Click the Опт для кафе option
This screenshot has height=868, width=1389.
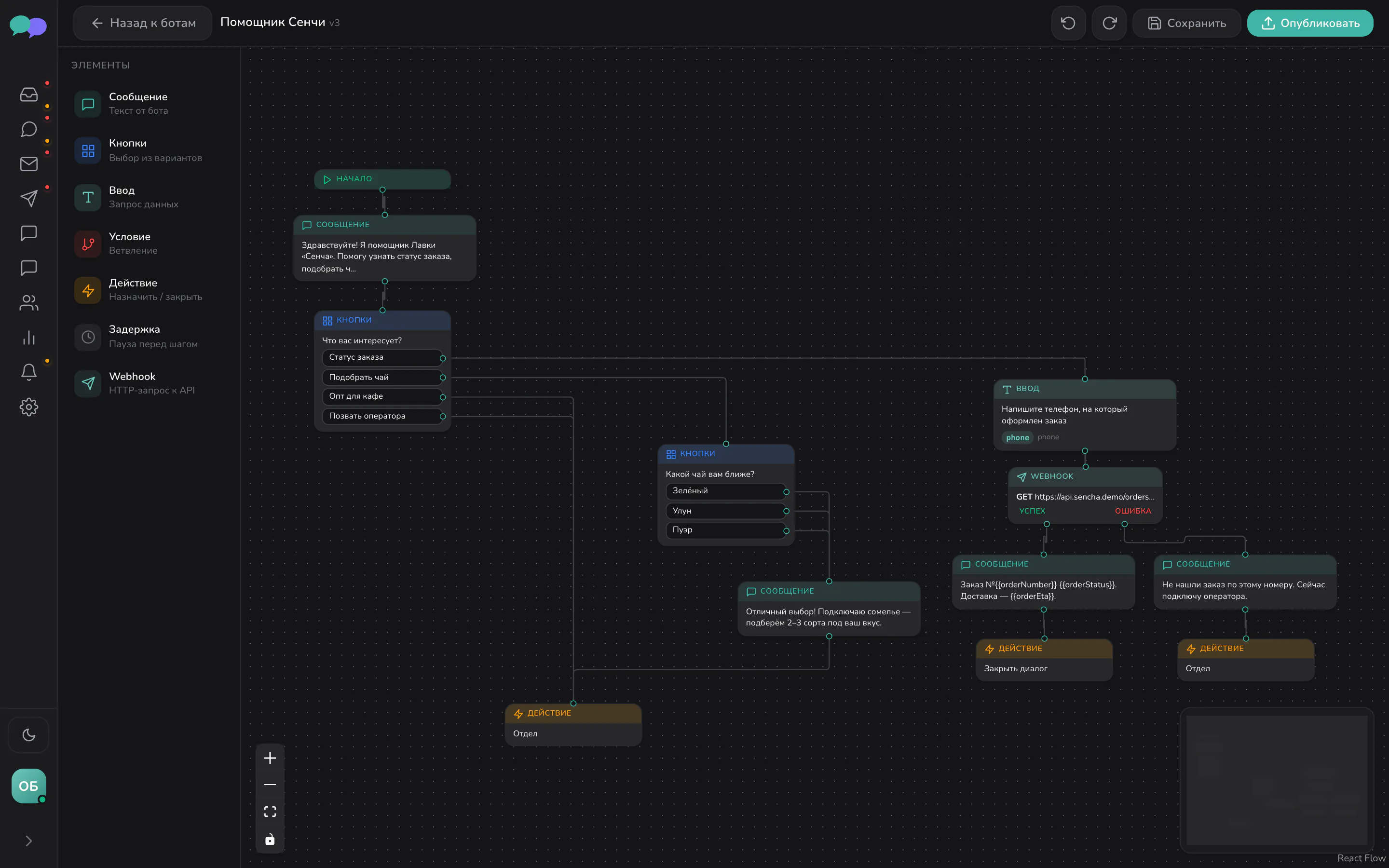(x=382, y=397)
